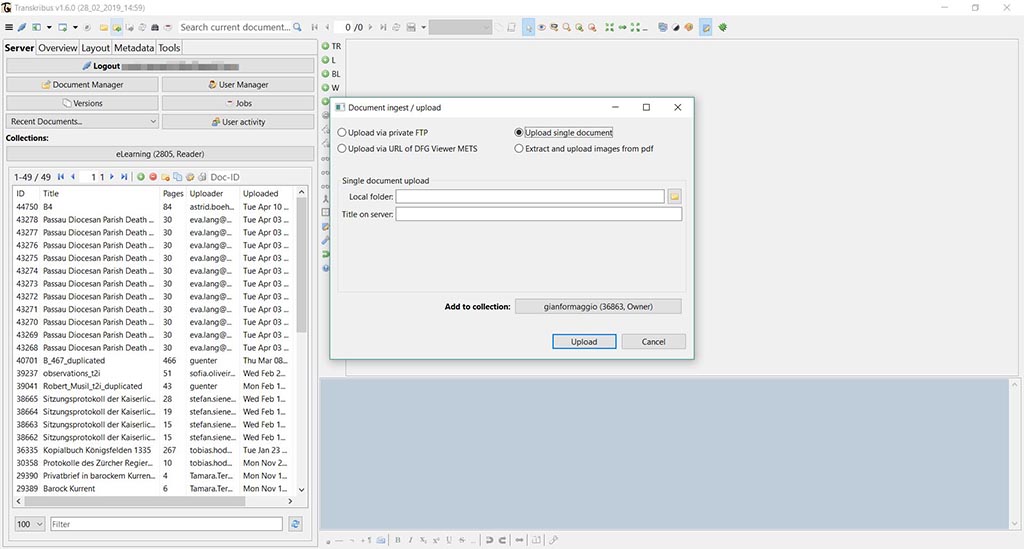Viewport: 1024px width, 549px height.
Task: Go to first page in main toolbar
Action: [x=315, y=27]
